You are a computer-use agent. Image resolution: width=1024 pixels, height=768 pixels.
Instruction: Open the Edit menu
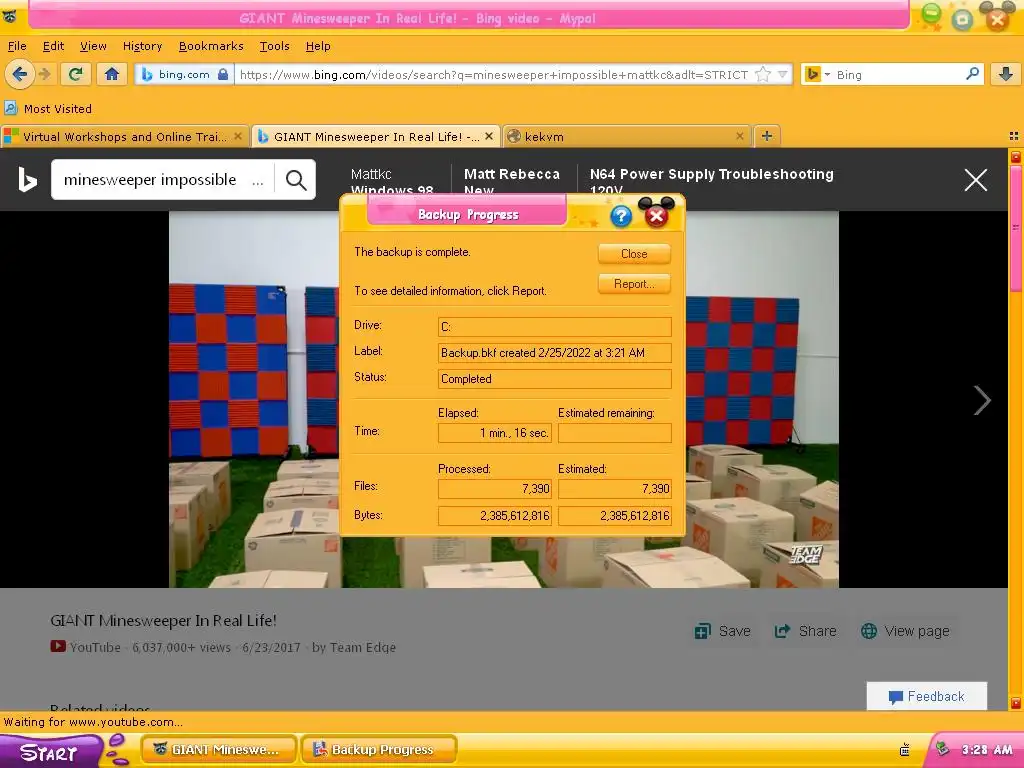(x=53, y=46)
